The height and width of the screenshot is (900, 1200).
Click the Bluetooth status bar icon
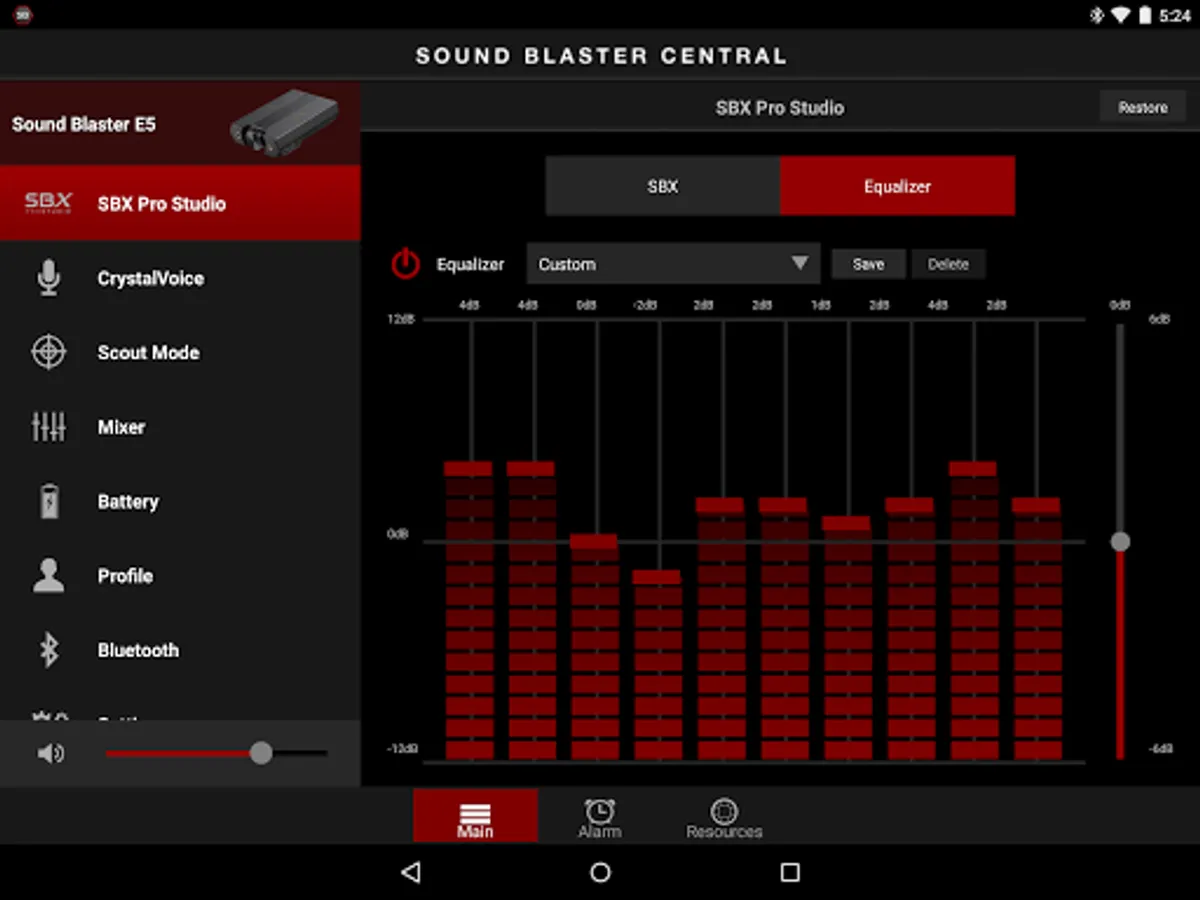tap(1097, 15)
